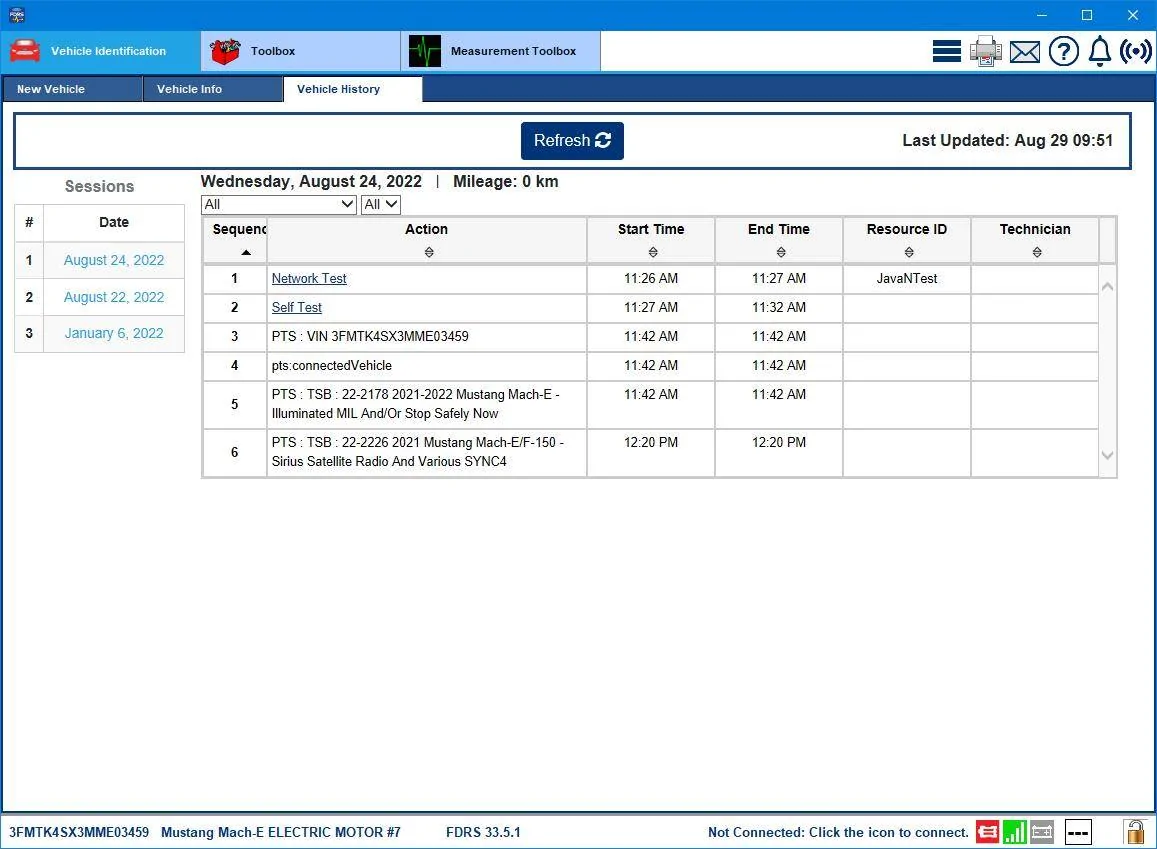This screenshot has height=849, width=1157.
Task: Click the FDRS 33.5.1 version text
Action: click(x=483, y=832)
